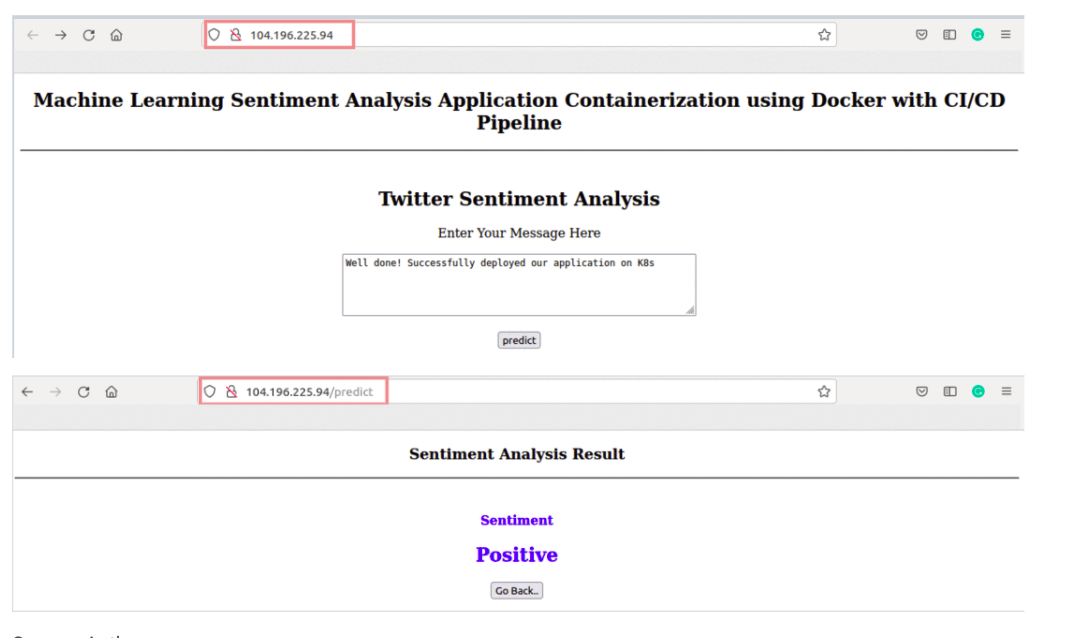Reload the Twitter Sentiment Analysis input page
Screen dimensions: 1076x638
(88, 35)
